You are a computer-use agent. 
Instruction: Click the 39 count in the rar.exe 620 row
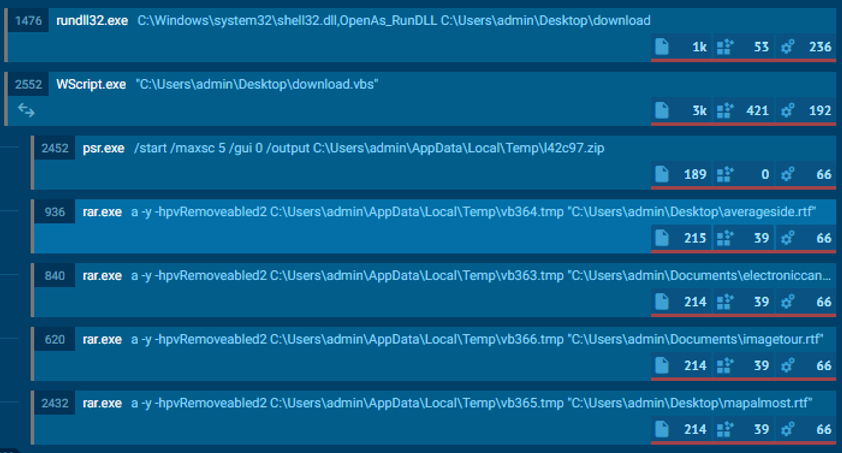coord(761,366)
